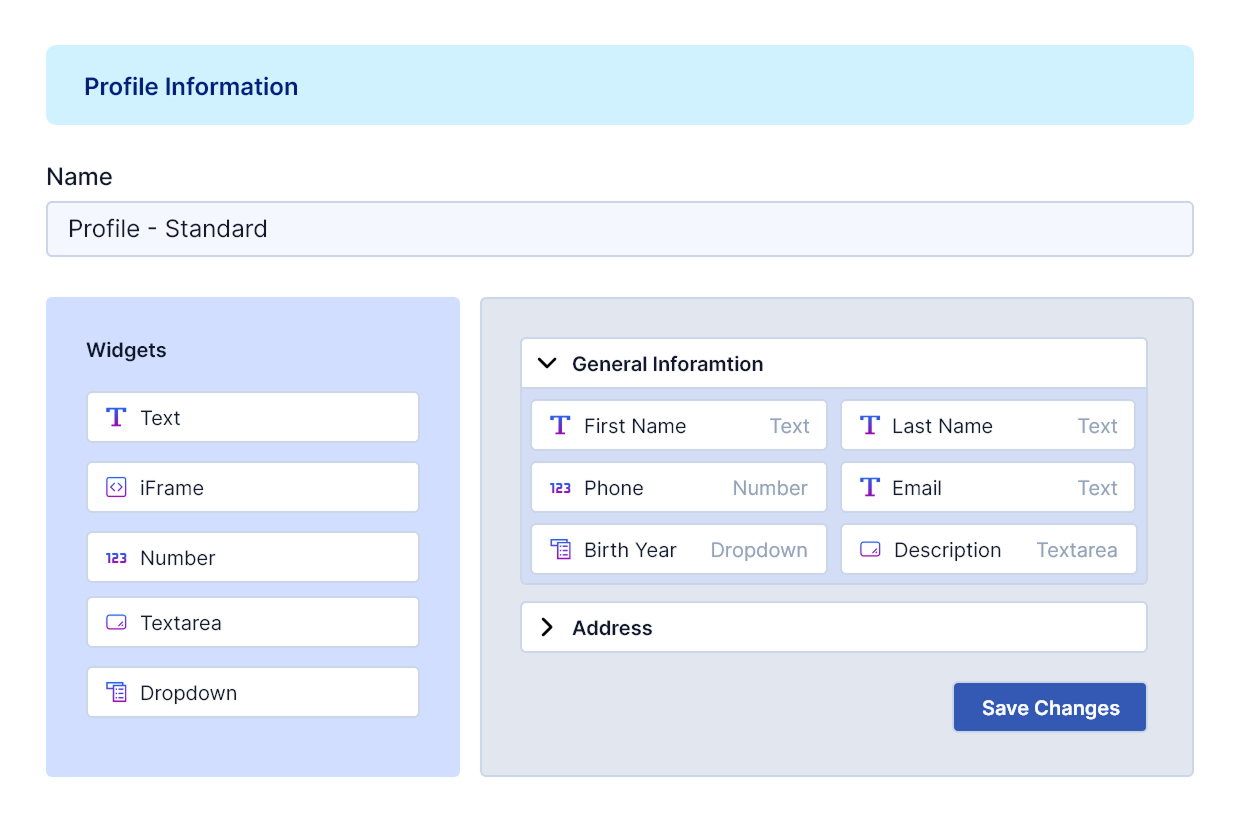Viewport: 1237px width, 819px height.
Task: Click the Birth Year field's dropdown icon
Action: (560, 550)
